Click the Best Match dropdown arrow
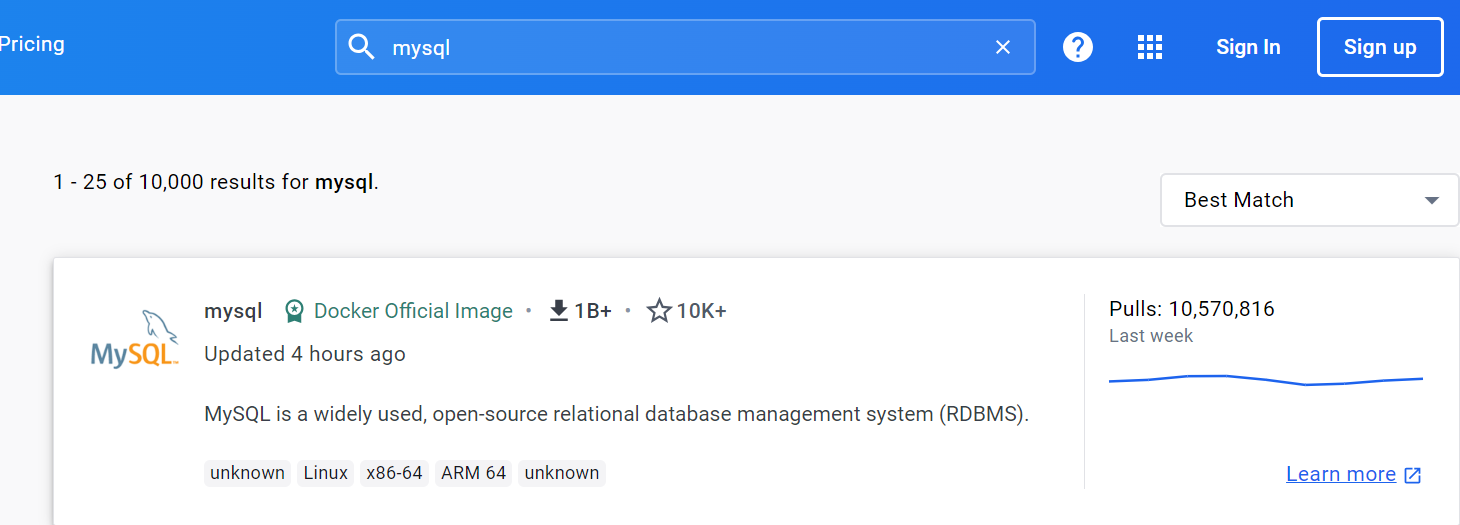The height and width of the screenshot is (525, 1460). click(1432, 200)
